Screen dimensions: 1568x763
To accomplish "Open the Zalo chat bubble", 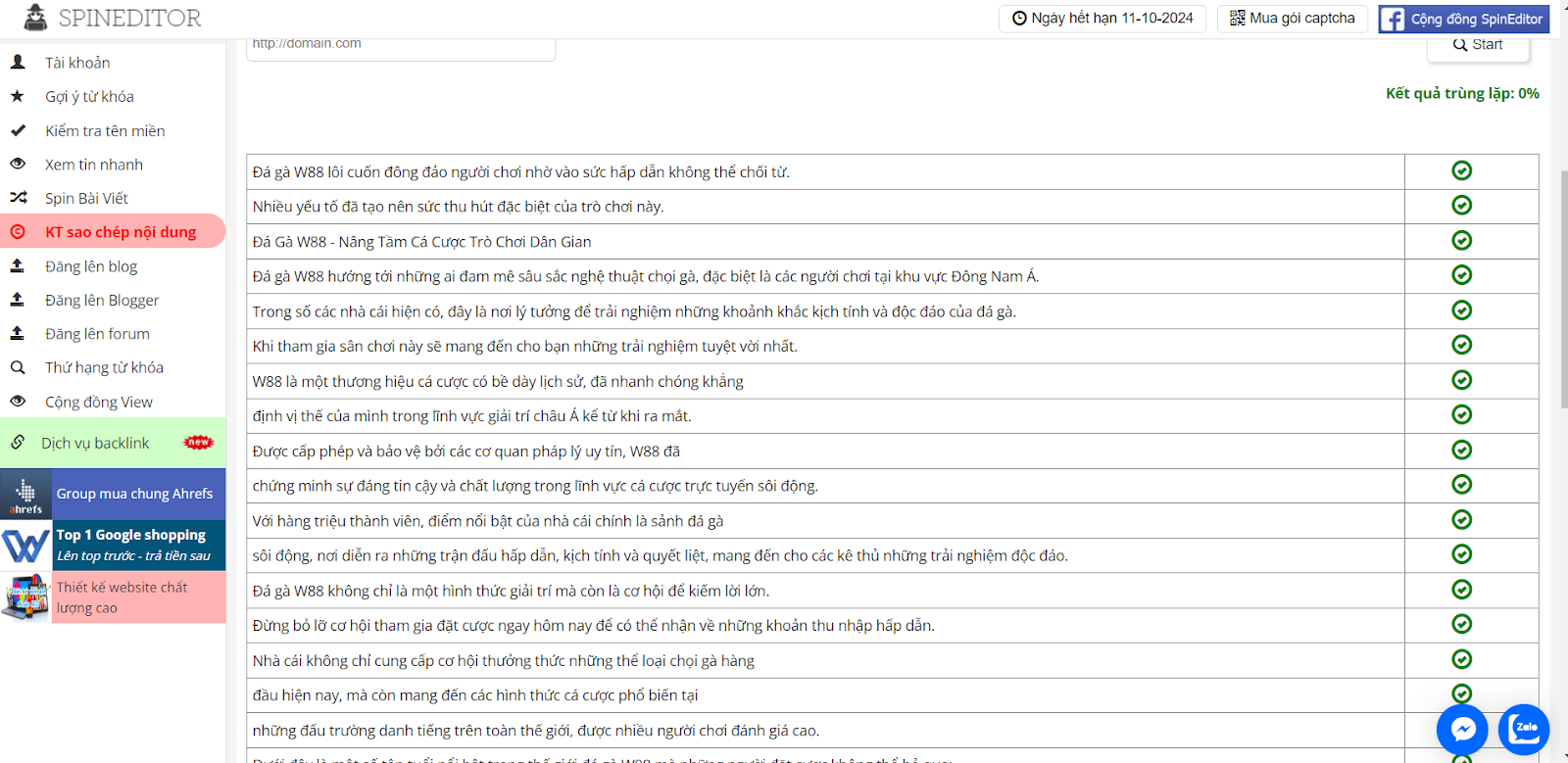I will (x=1524, y=729).
